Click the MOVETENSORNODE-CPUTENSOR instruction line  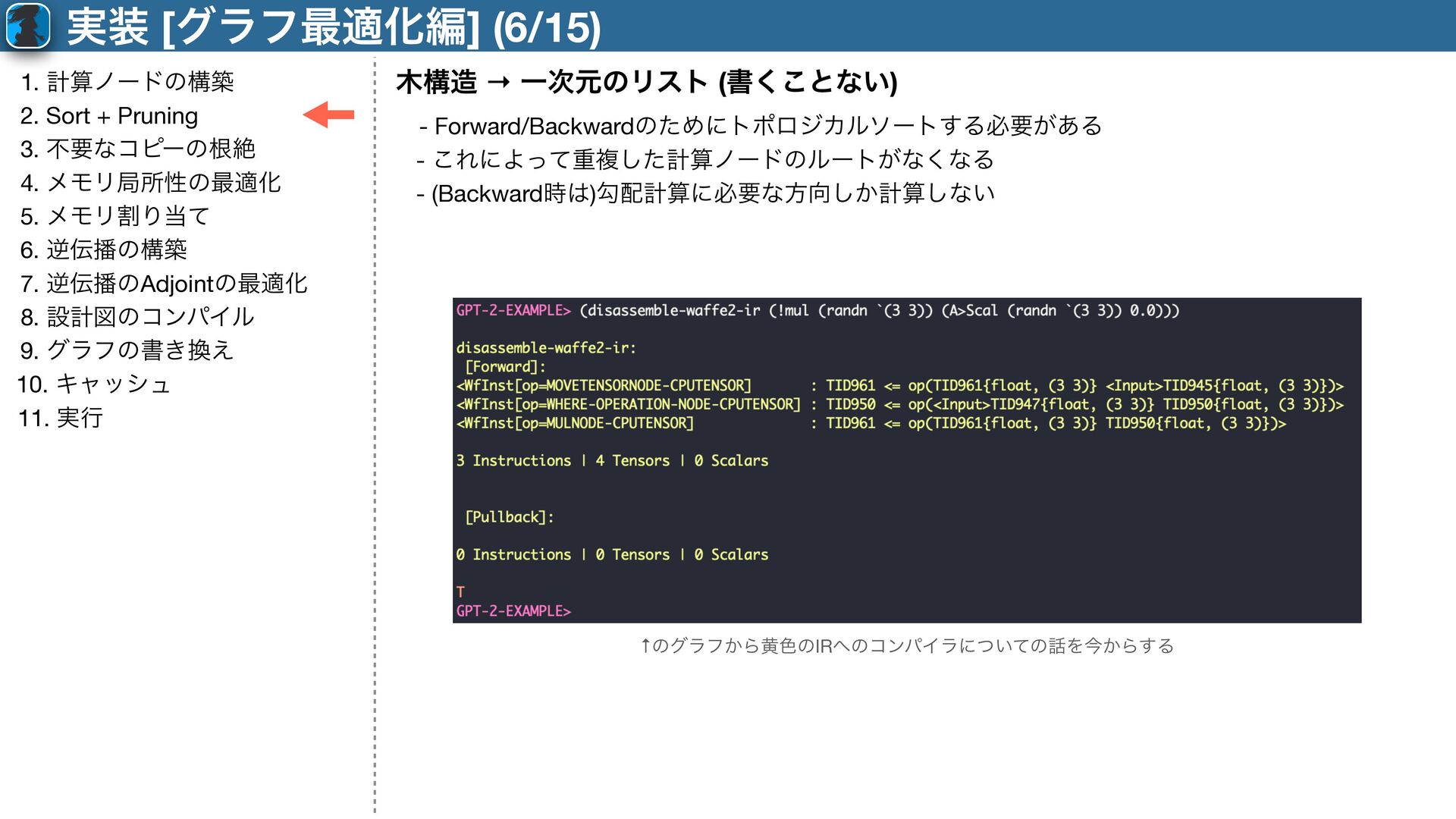click(x=604, y=386)
